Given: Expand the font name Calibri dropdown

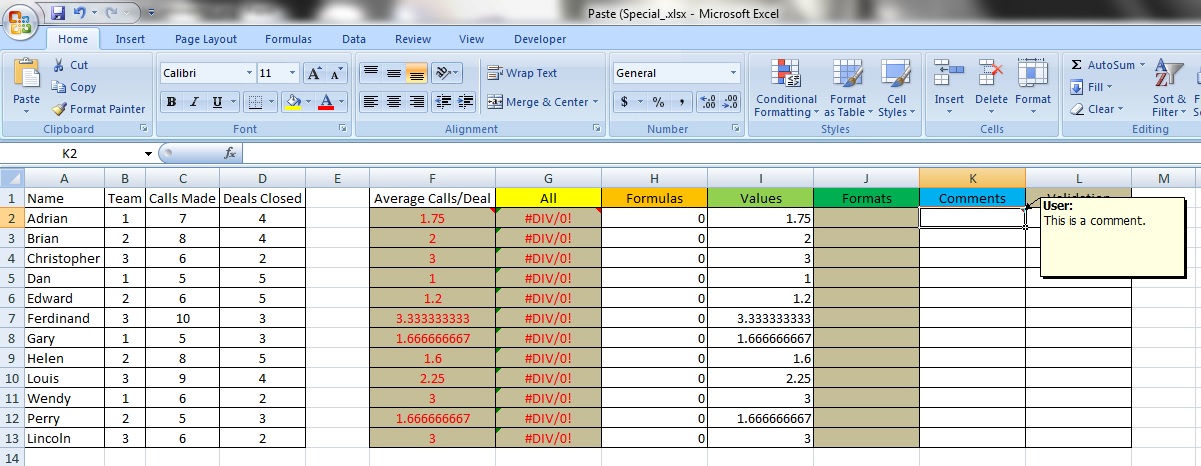Looking at the screenshot, I should pos(249,73).
